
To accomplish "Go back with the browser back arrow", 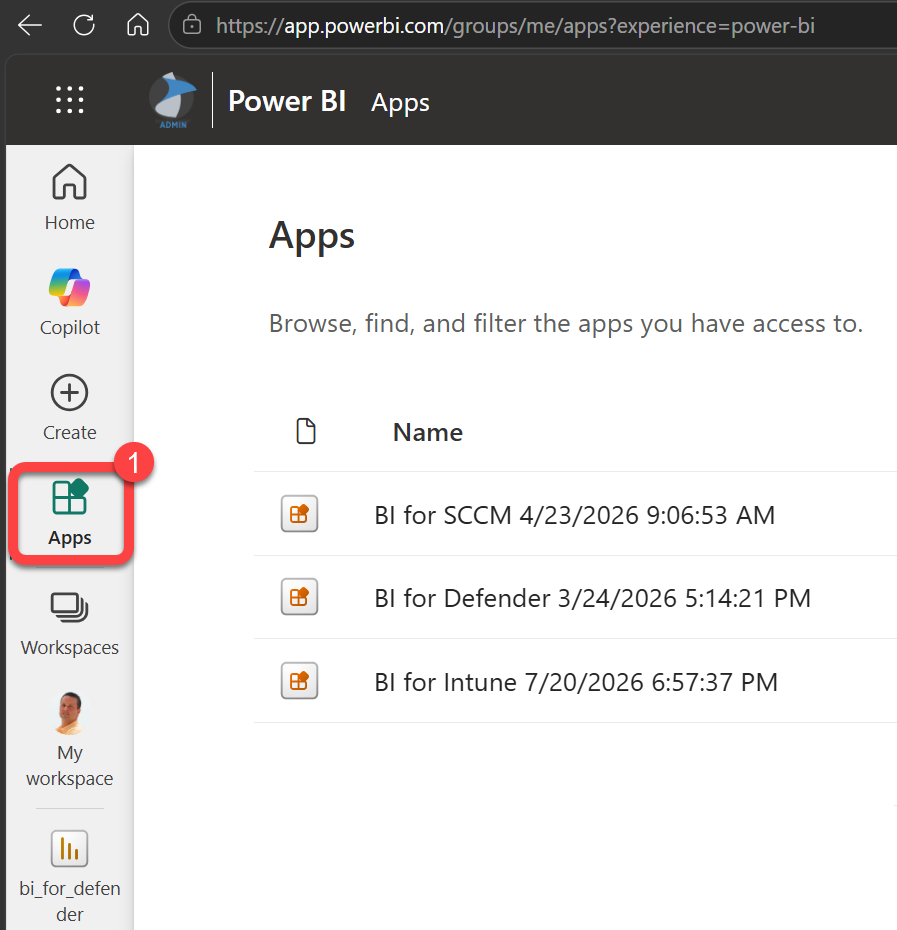I will click(30, 26).
